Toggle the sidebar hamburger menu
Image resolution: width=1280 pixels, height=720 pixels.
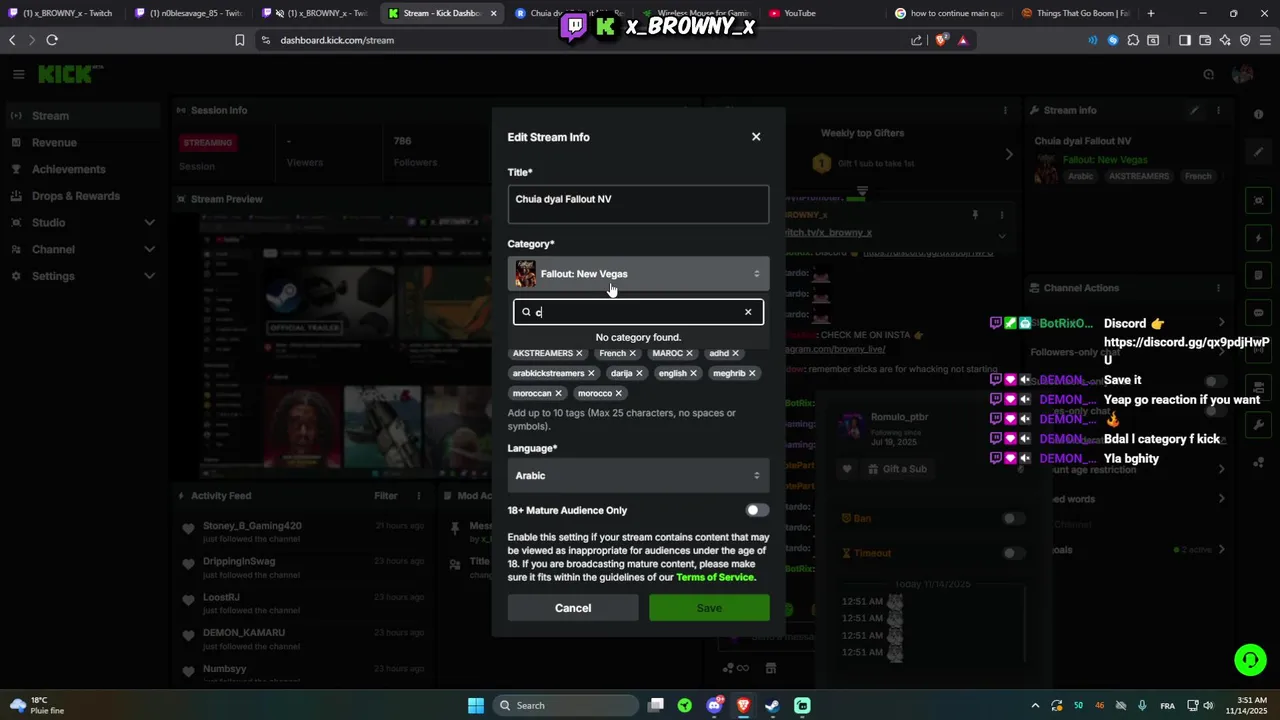tap(18, 74)
